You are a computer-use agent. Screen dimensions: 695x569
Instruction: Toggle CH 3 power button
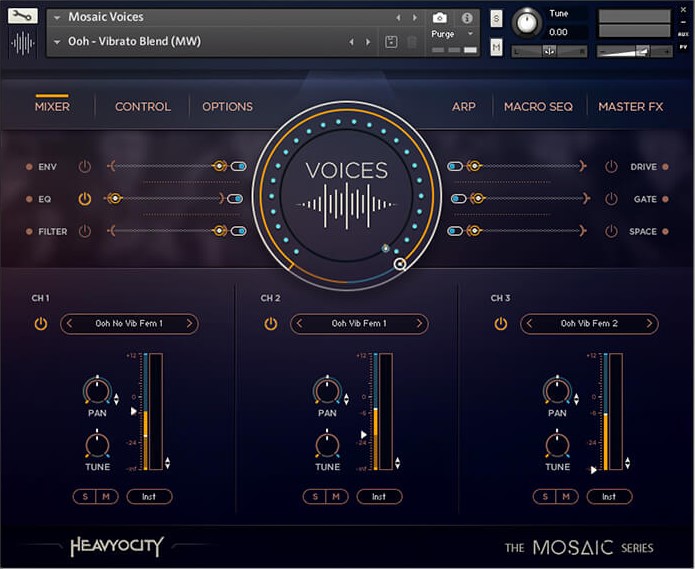click(501, 324)
